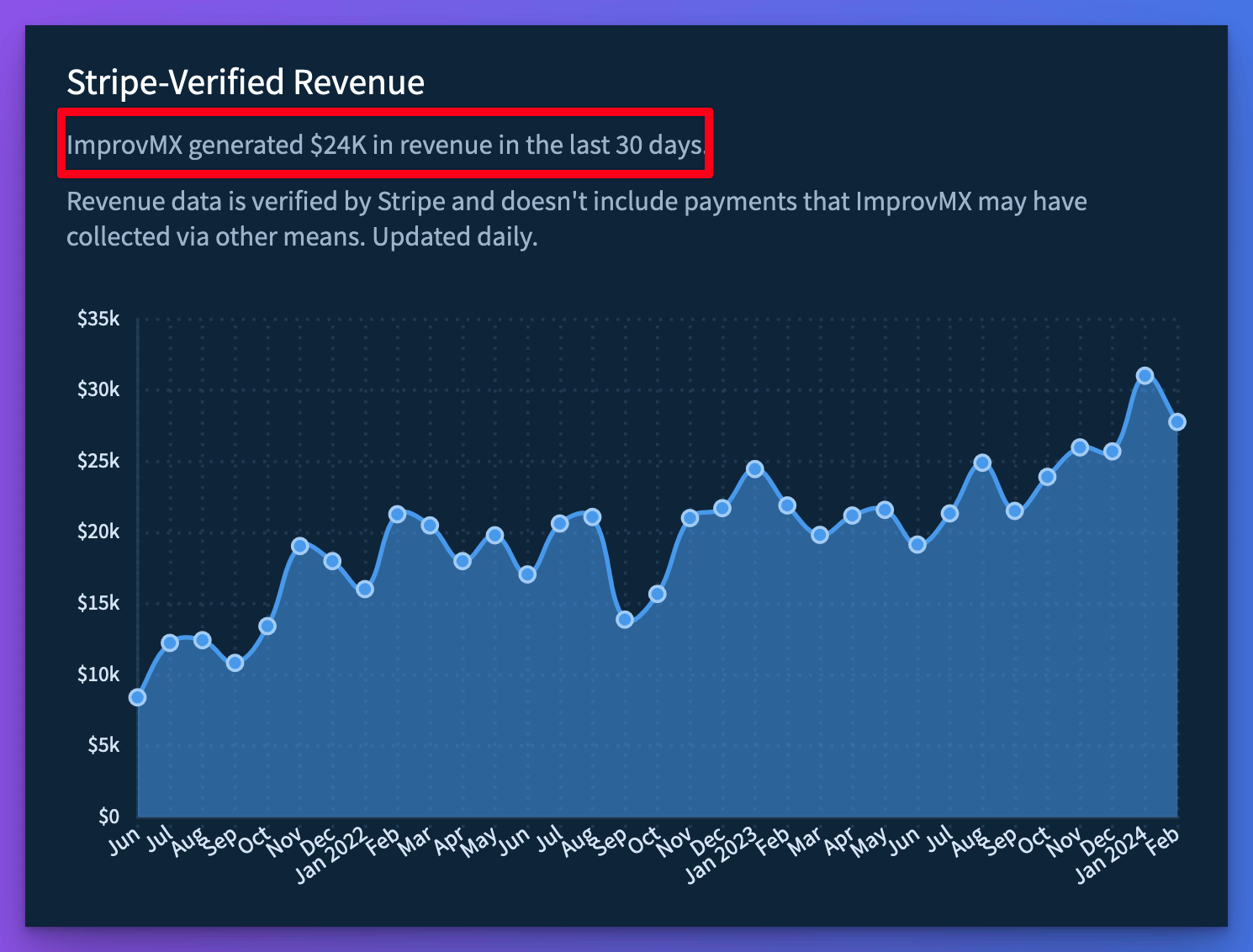This screenshot has height=952, width=1253.
Task: Click the "ImprovMX generated $24K in revenue" sentence
Action: click(x=385, y=145)
